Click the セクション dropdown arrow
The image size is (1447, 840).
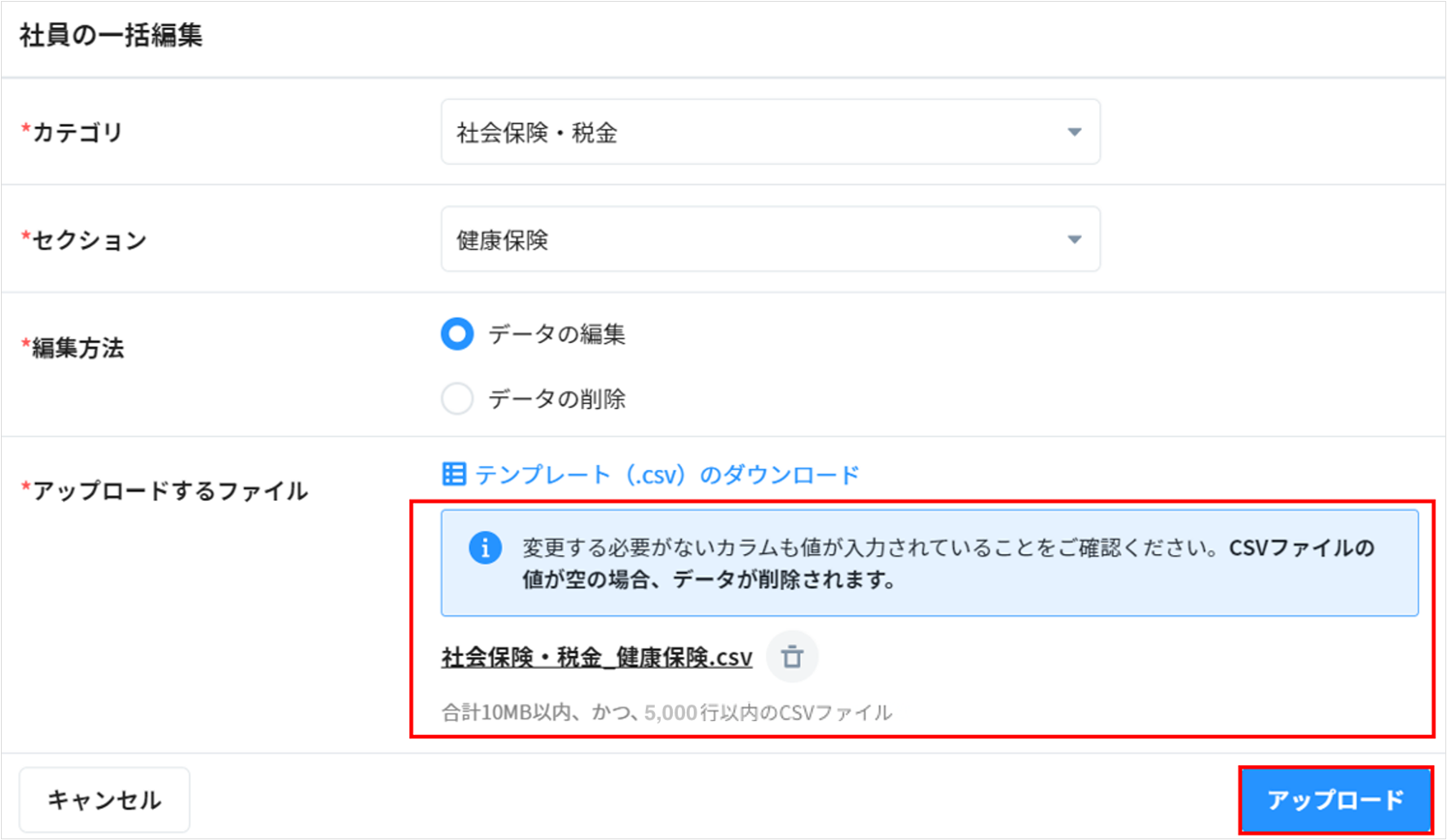point(1075,240)
